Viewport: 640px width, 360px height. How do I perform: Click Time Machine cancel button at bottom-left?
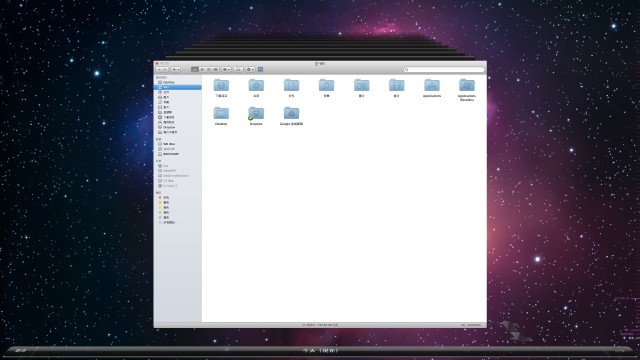[x=21, y=350]
